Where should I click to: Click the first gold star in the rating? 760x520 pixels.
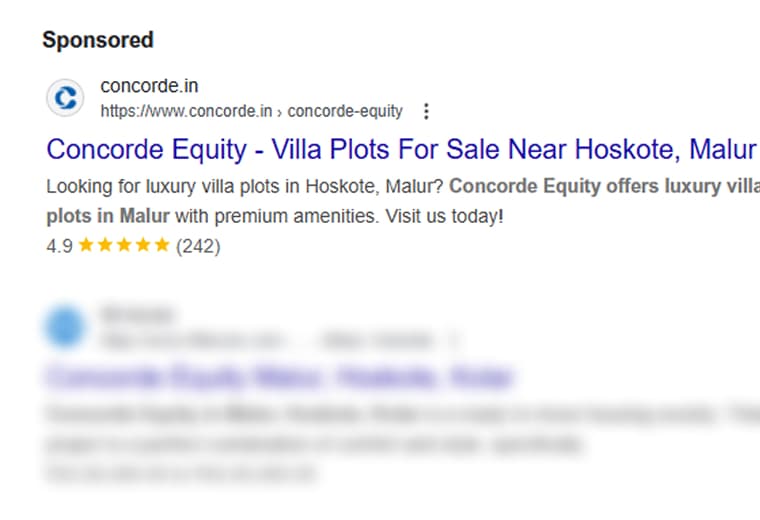click(86, 245)
